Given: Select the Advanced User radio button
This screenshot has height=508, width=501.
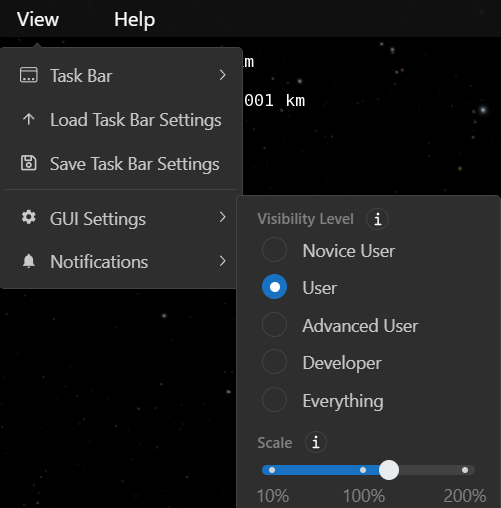Looking at the screenshot, I should click(274, 324).
